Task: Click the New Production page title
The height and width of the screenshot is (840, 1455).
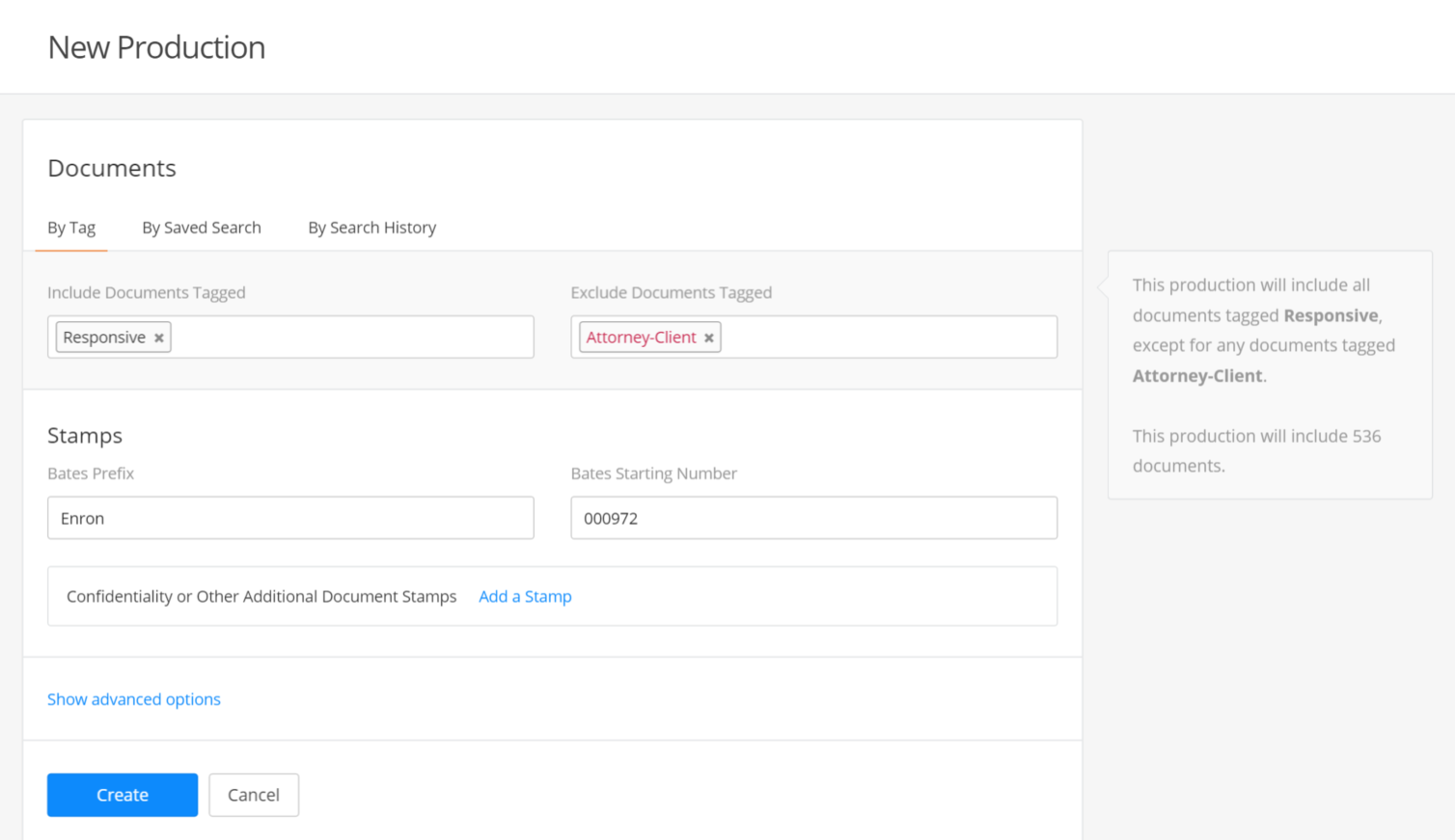Action: click(x=156, y=46)
